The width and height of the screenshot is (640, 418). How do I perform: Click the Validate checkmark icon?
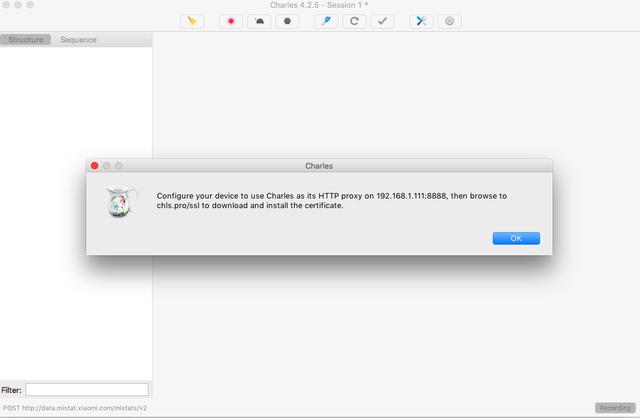point(382,21)
